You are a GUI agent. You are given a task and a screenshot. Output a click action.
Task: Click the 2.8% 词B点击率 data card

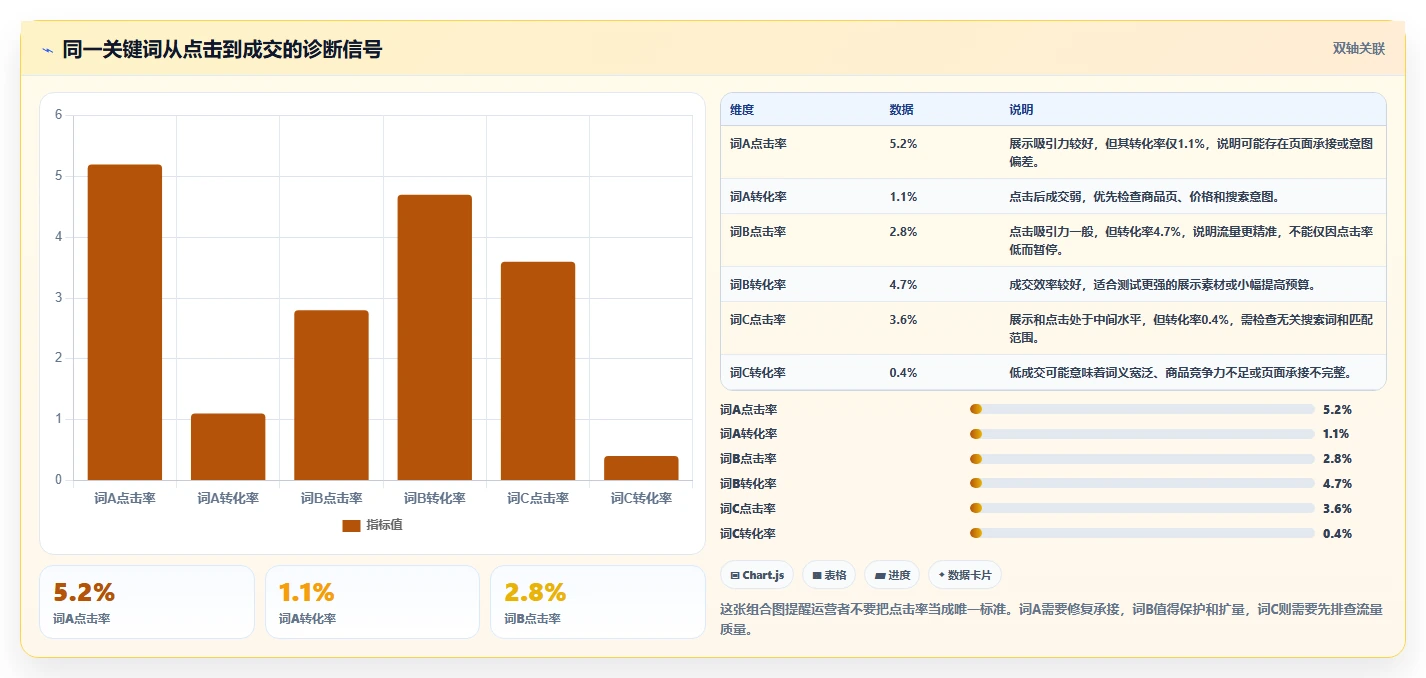pos(598,602)
